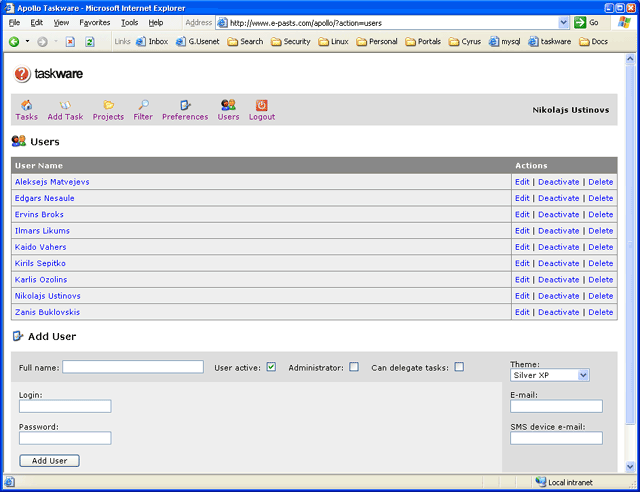This screenshot has width=640, height=492.
Task: Delete user Ervins Broks
Action: (x=600, y=215)
